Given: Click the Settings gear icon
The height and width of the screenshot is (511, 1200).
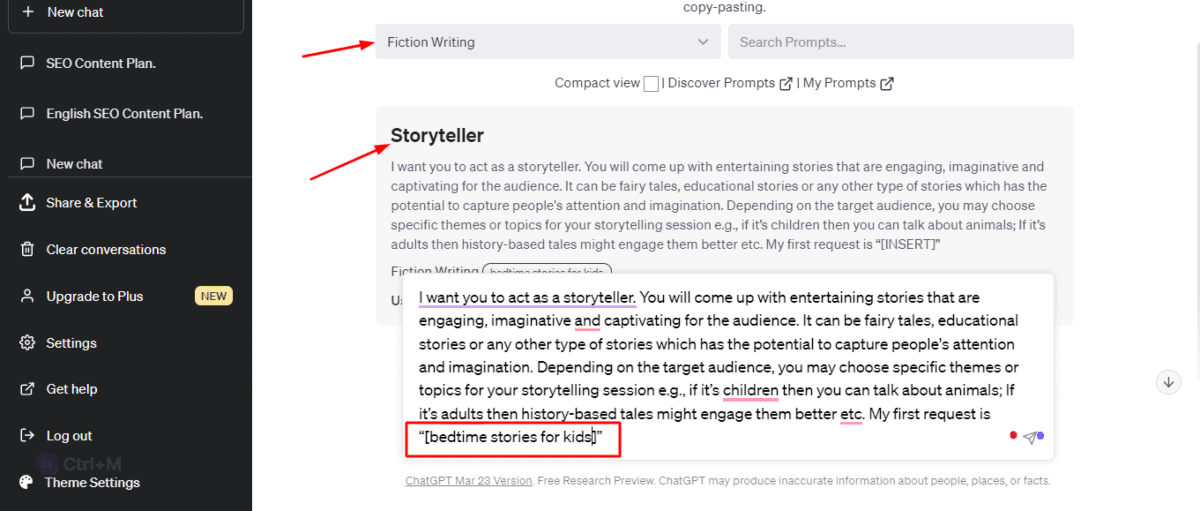Looking at the screenshot, I should click(x=28, y=343).
